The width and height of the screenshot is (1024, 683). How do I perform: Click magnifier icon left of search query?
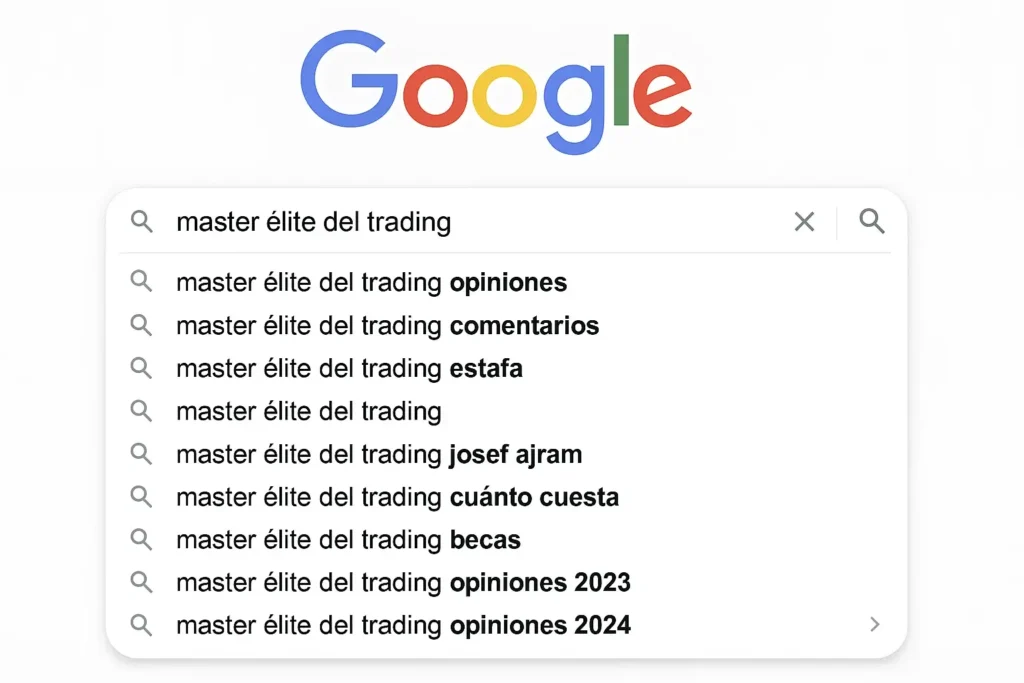pyautogui.click(x=142, y=222)
